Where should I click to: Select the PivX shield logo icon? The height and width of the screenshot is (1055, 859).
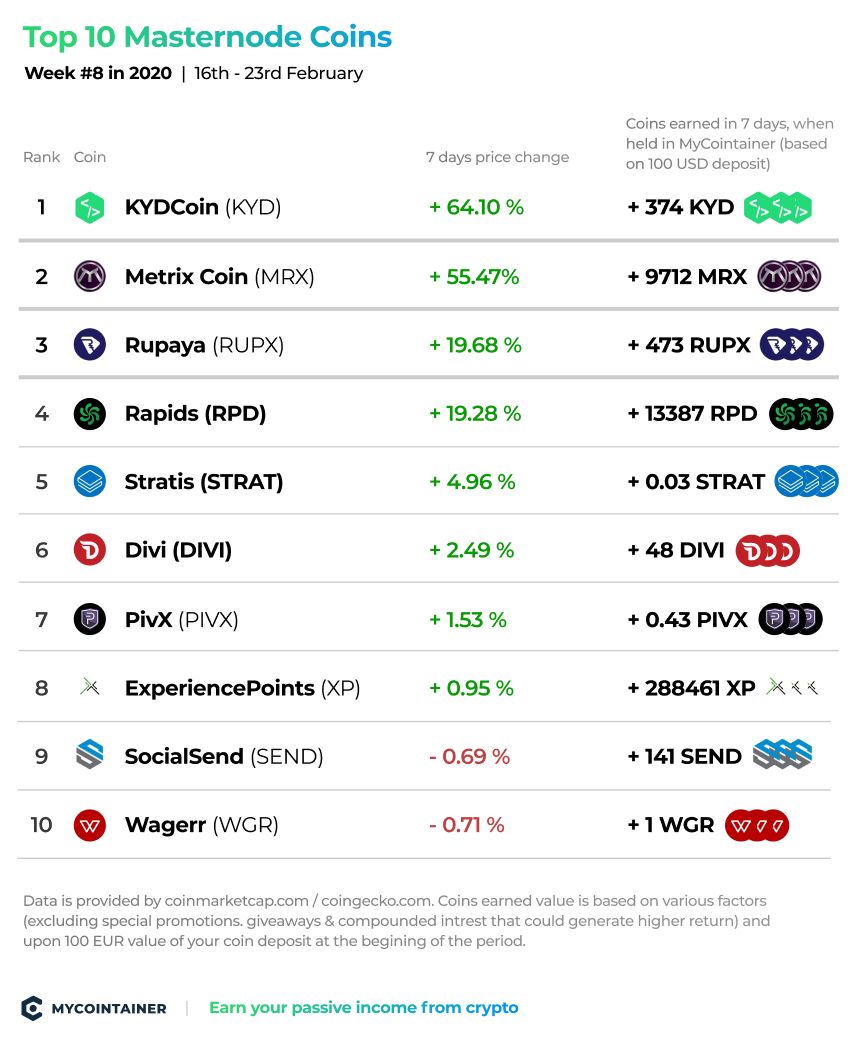pyautogui.click(x=89, y=619)
